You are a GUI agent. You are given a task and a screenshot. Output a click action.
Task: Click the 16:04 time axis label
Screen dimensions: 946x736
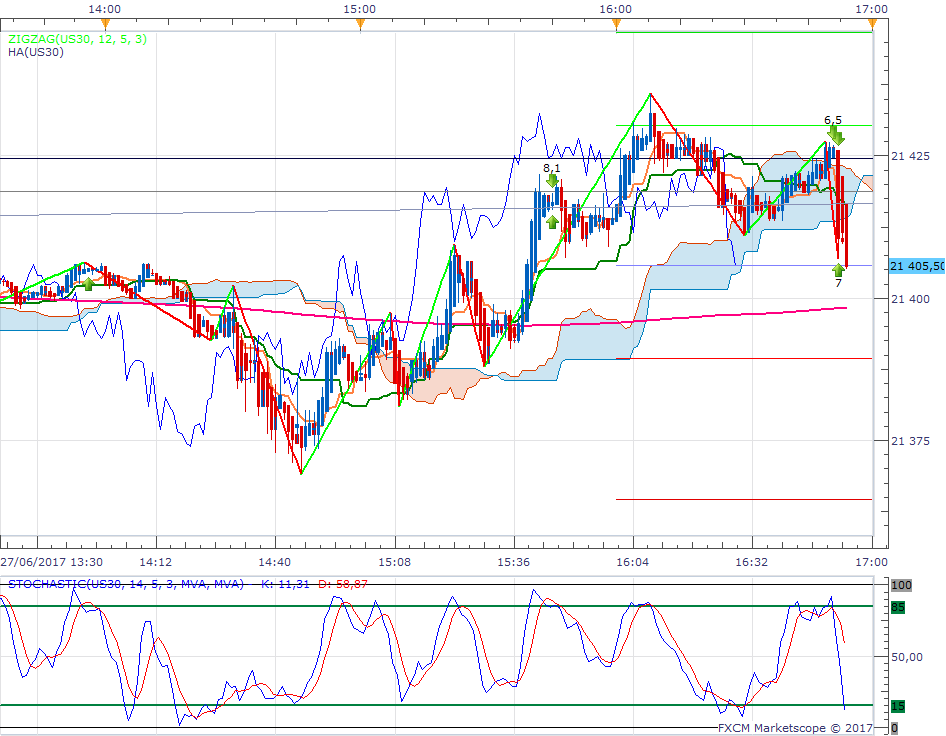[633, 562]
